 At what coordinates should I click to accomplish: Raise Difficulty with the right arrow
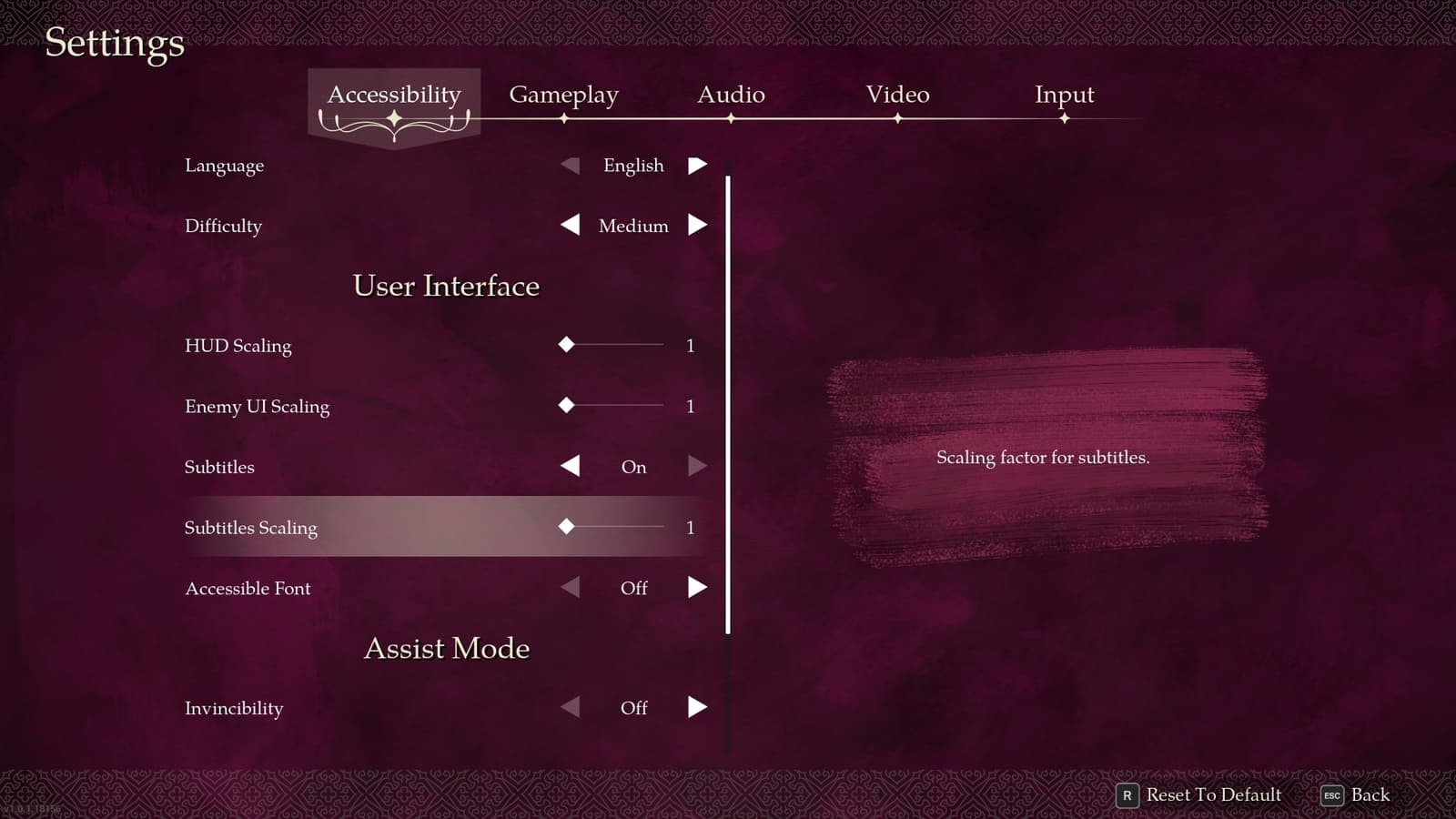(x=697, y=225)
